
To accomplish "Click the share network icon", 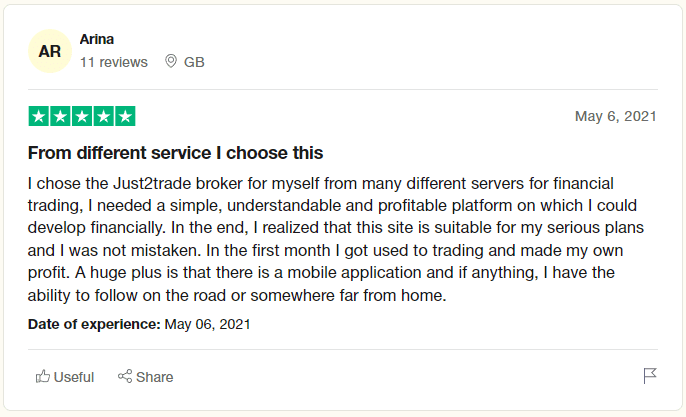I will (125, 376).
